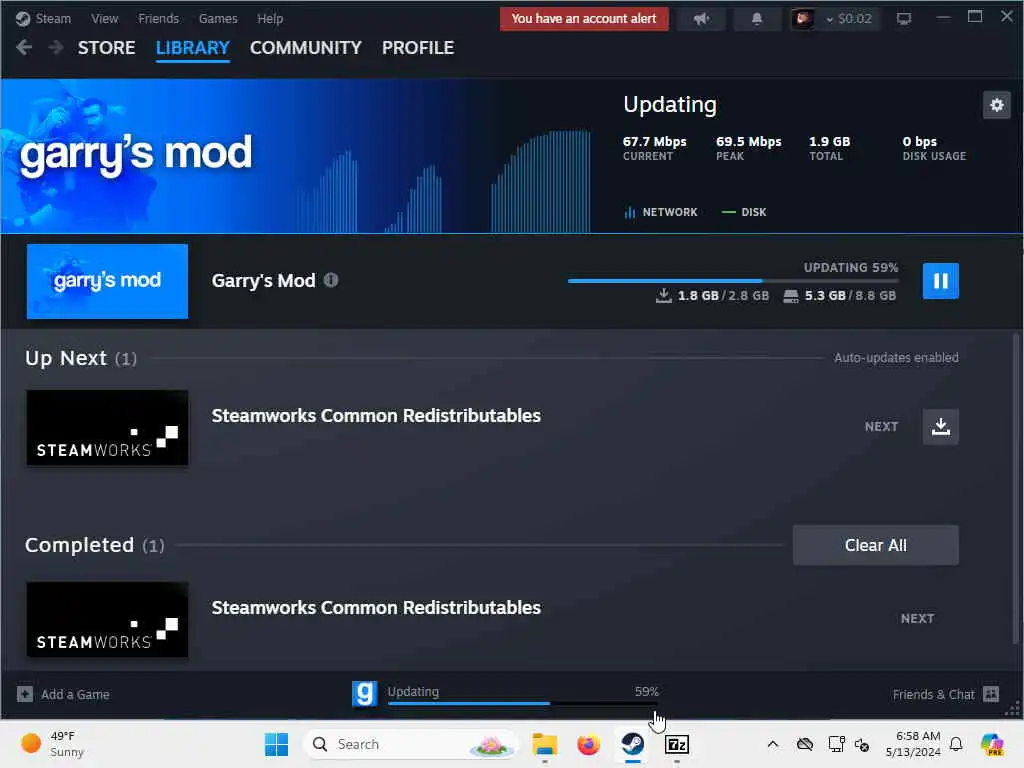Open the Friends menu

[x=159, y=18]
